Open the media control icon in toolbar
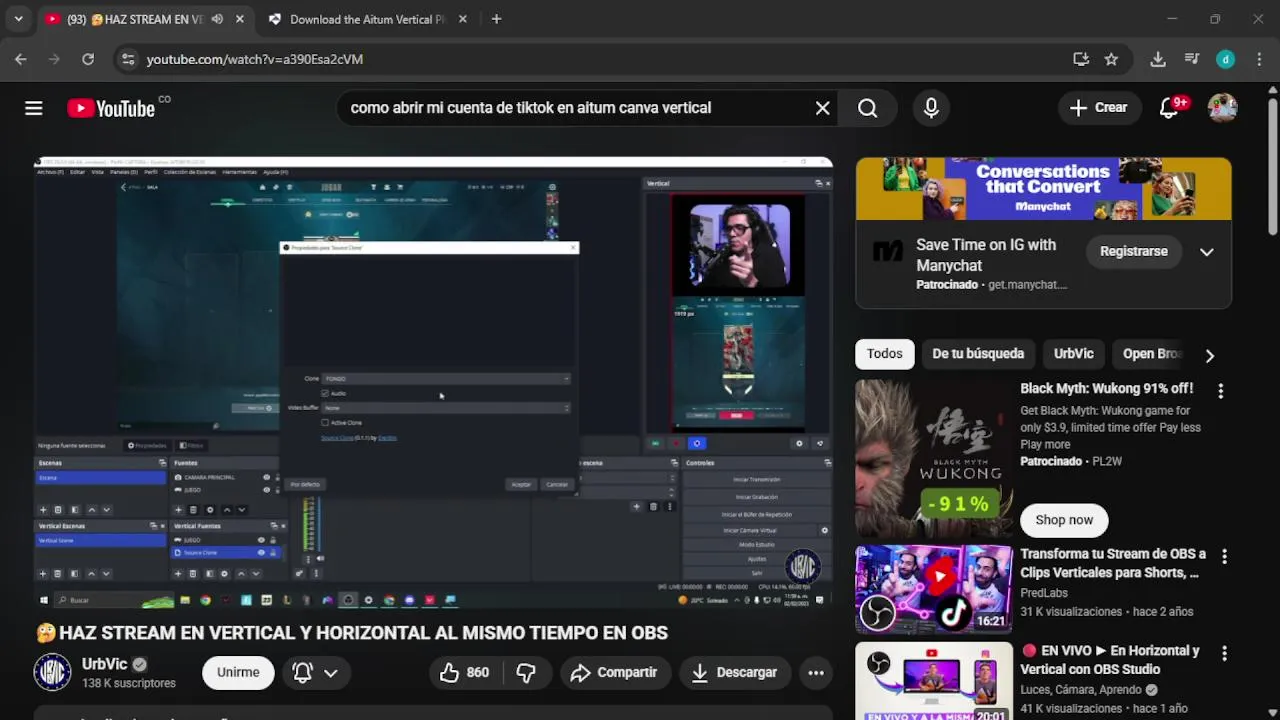This screenshot has height=720, width=1280. pyautogui.click(x=1192, y=59)
